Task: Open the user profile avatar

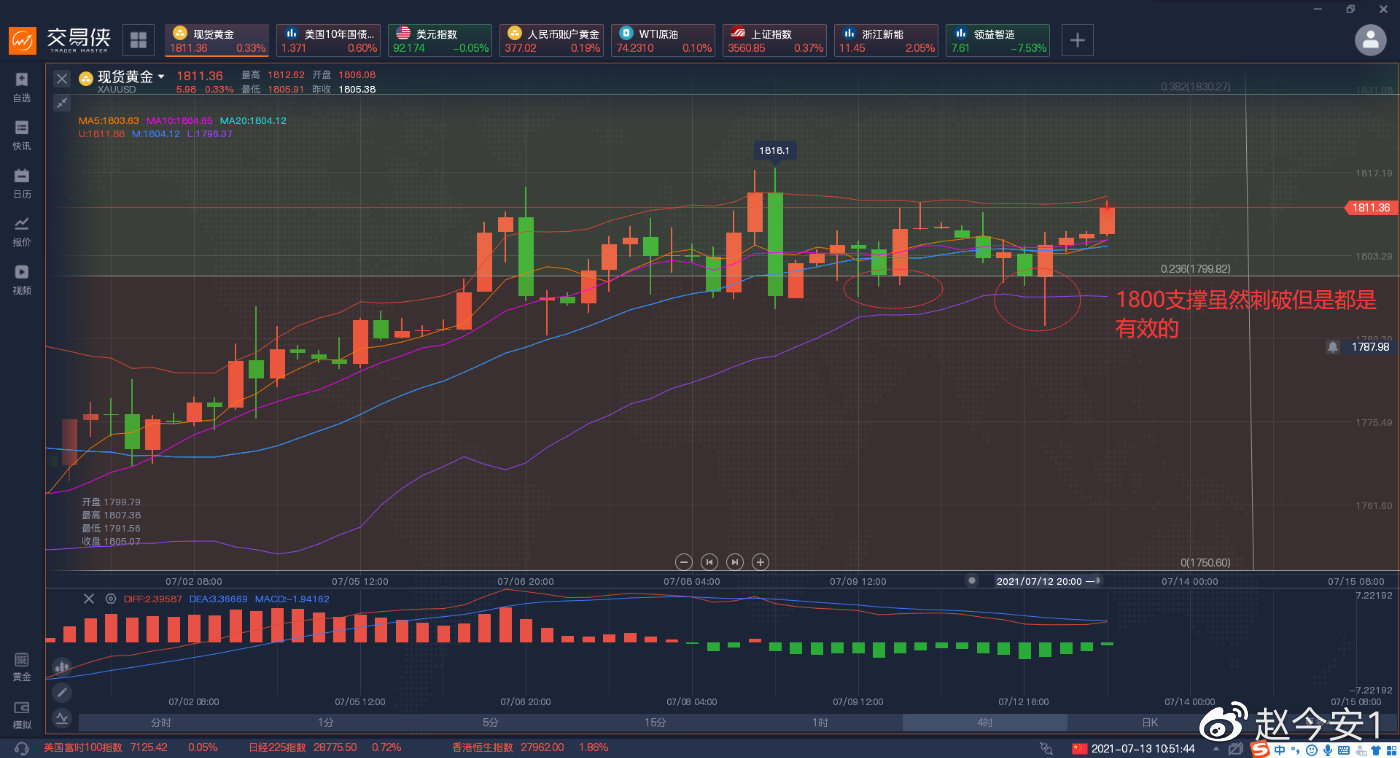Action: point(1370,40)
